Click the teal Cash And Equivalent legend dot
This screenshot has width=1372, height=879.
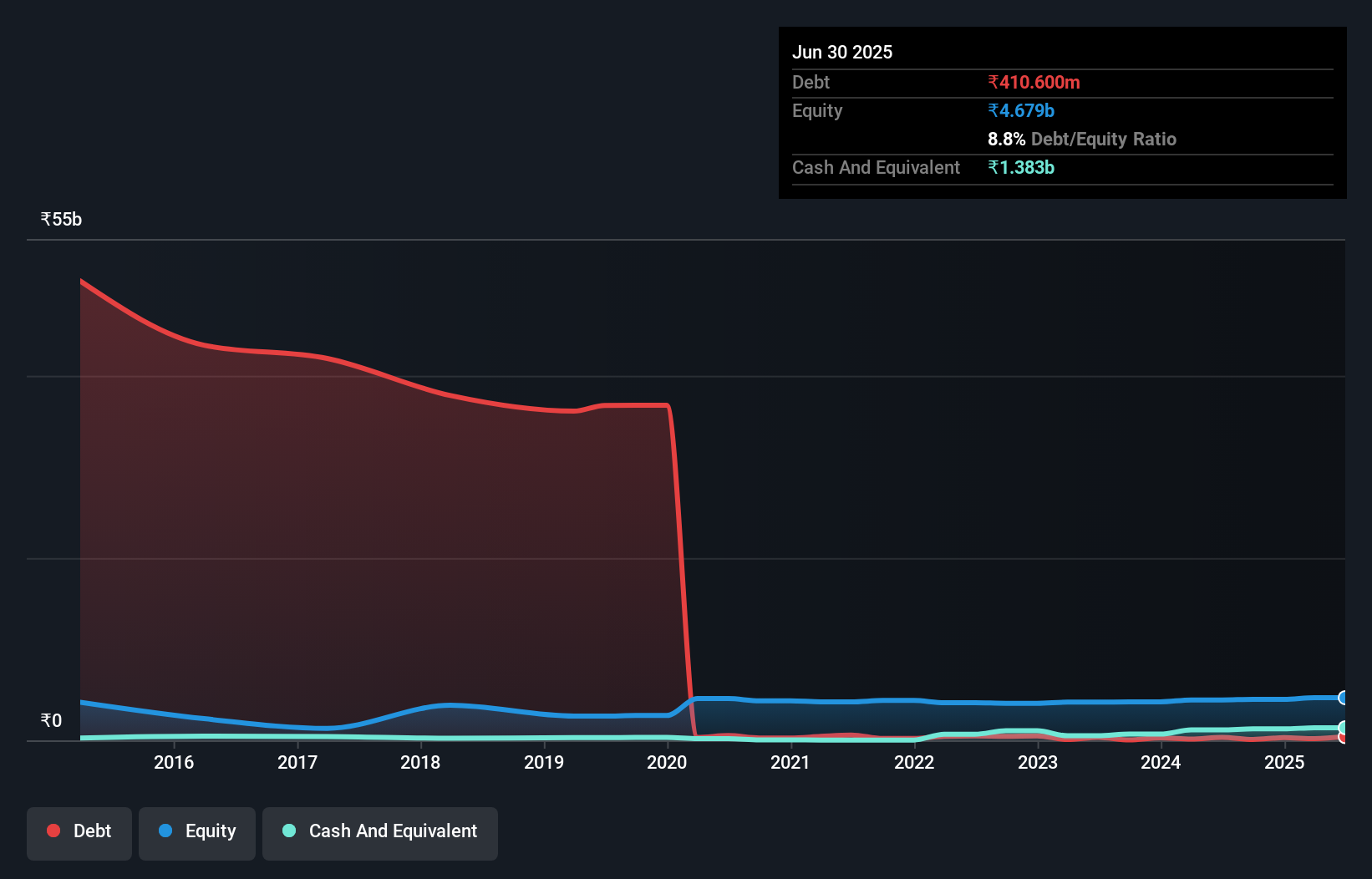288,831
